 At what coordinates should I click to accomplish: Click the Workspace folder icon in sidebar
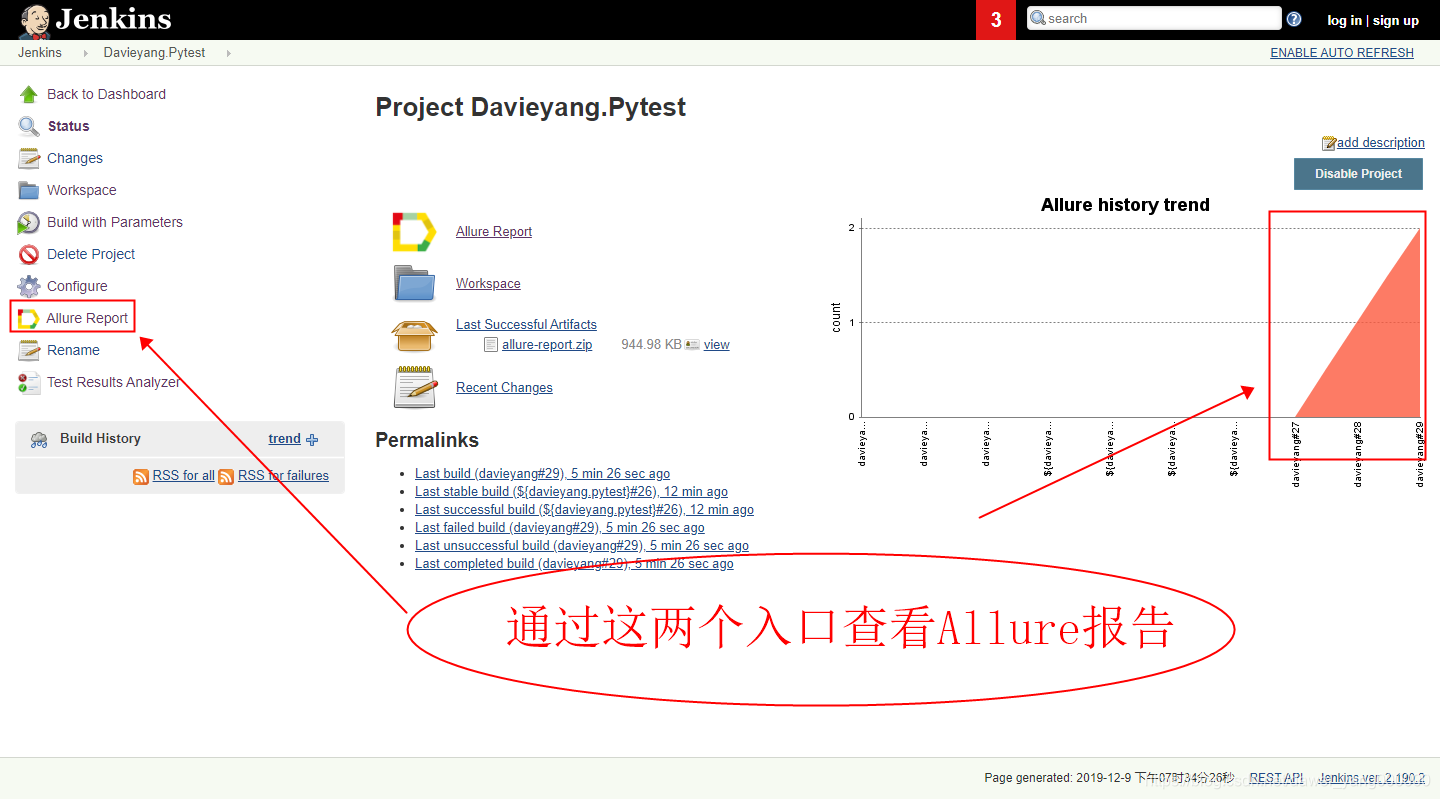coord(29,190)
